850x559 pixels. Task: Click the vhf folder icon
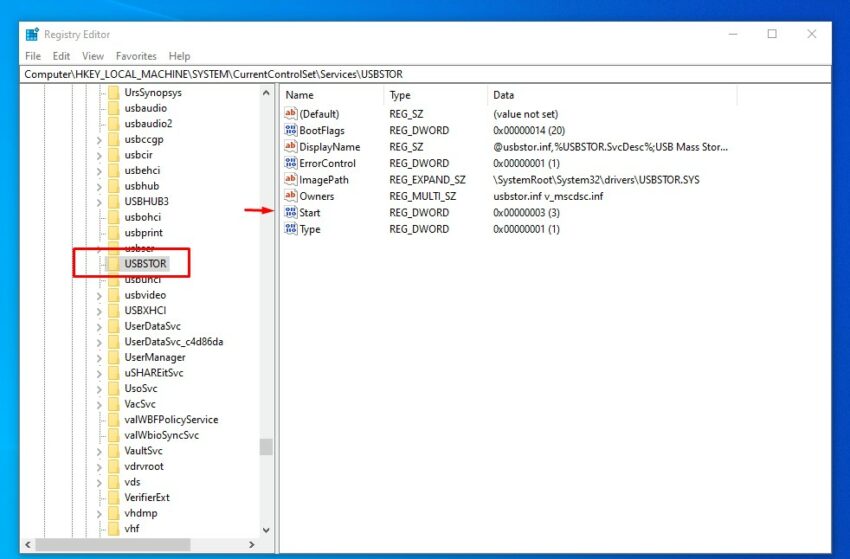(113, 528)
